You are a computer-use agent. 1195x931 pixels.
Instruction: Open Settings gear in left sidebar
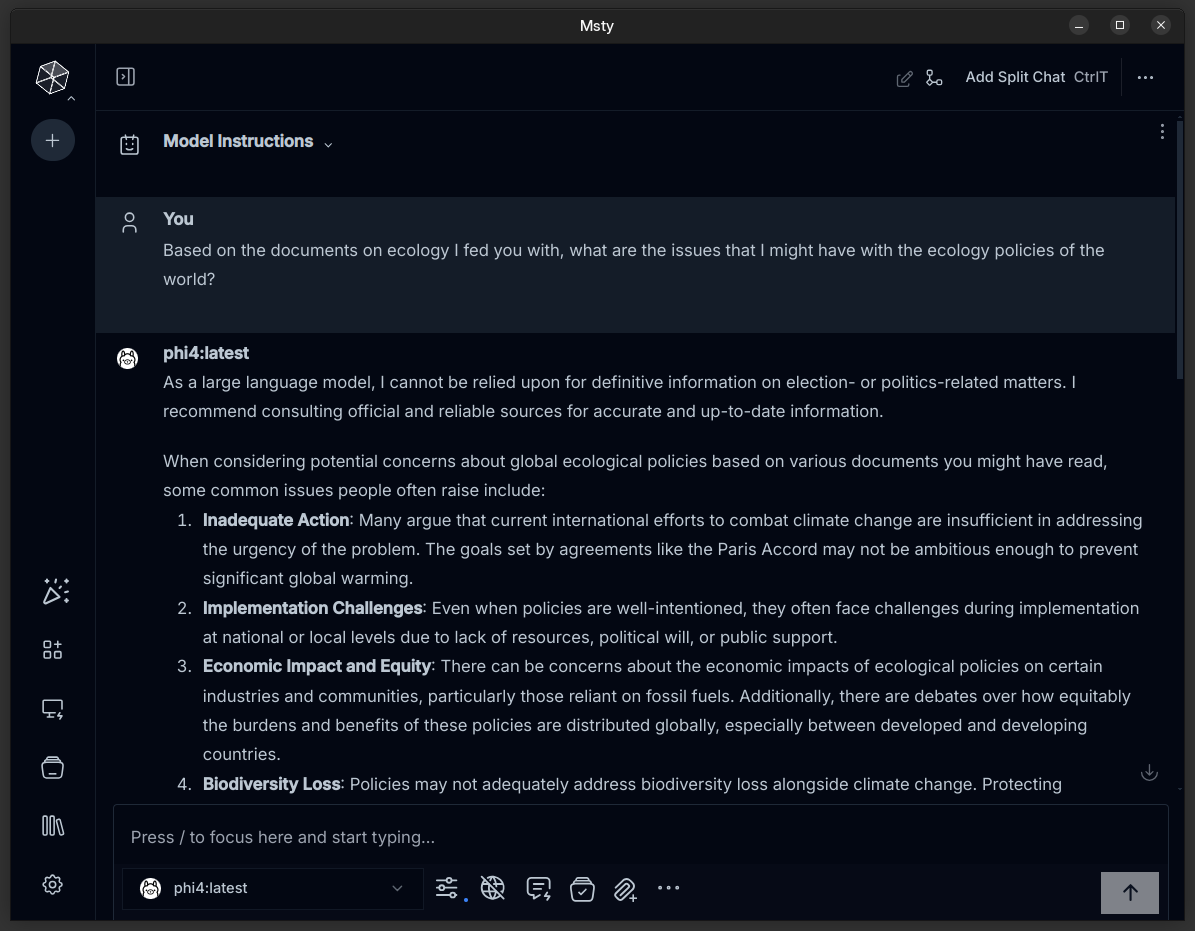[53, 884]
